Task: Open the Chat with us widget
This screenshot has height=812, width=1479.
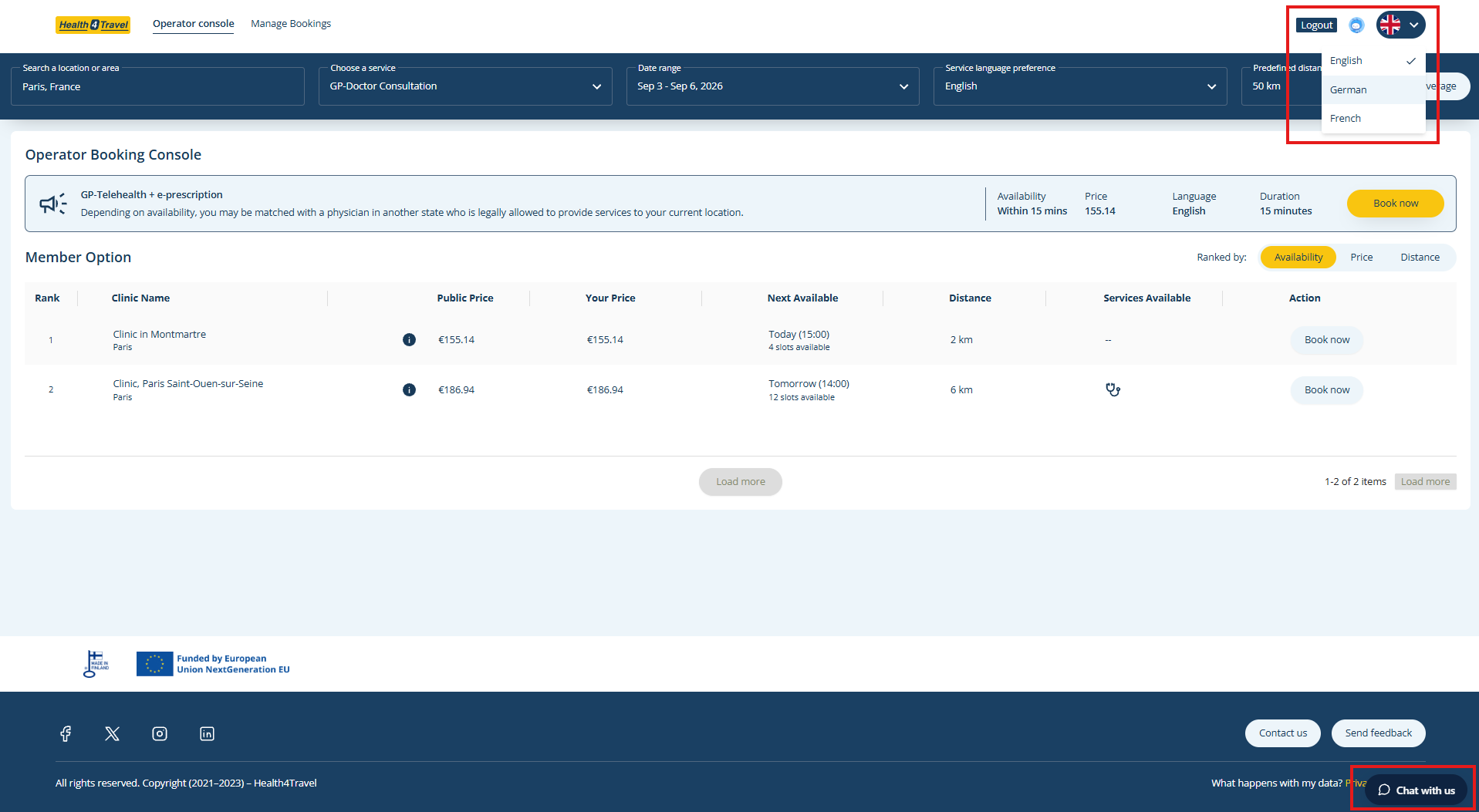Action: pyautogui.click(x=1416, y=790)
